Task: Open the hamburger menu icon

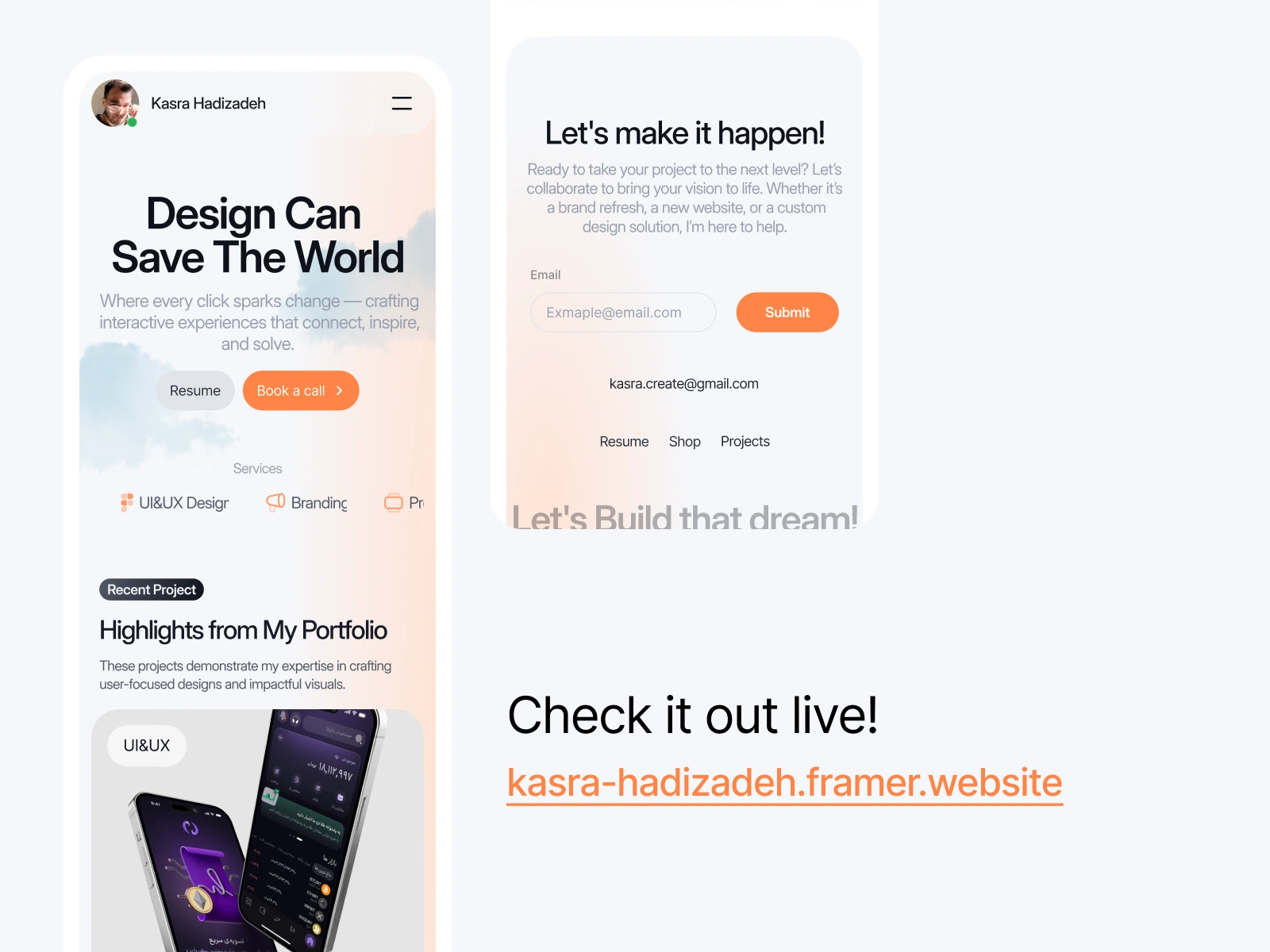Action: (x=402, y=103)
